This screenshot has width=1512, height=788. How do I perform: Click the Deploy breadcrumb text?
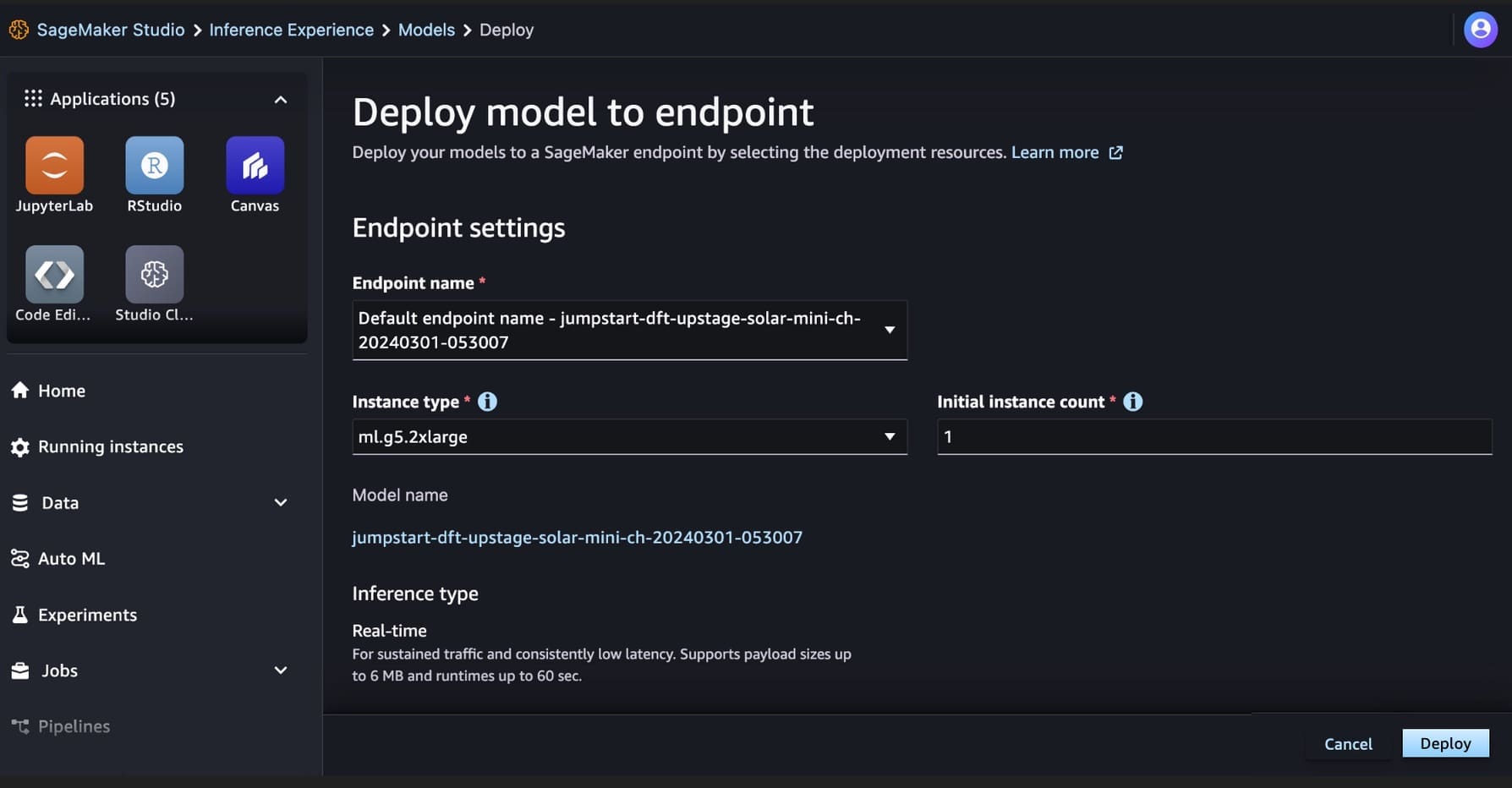(x=507, y=30)
